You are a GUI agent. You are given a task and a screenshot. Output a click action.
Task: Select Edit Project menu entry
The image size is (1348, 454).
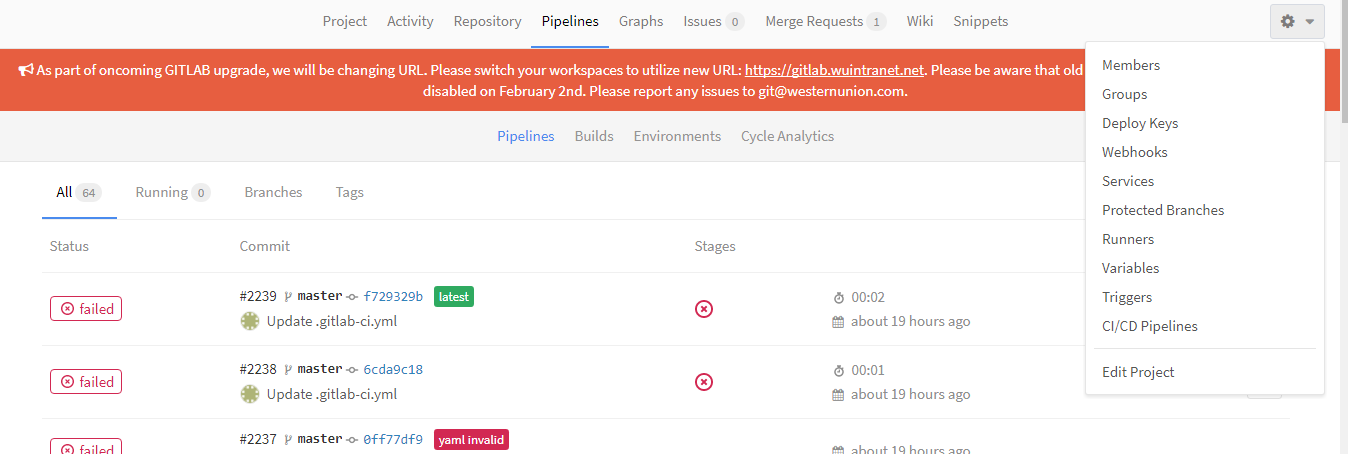click(1138, 372)
